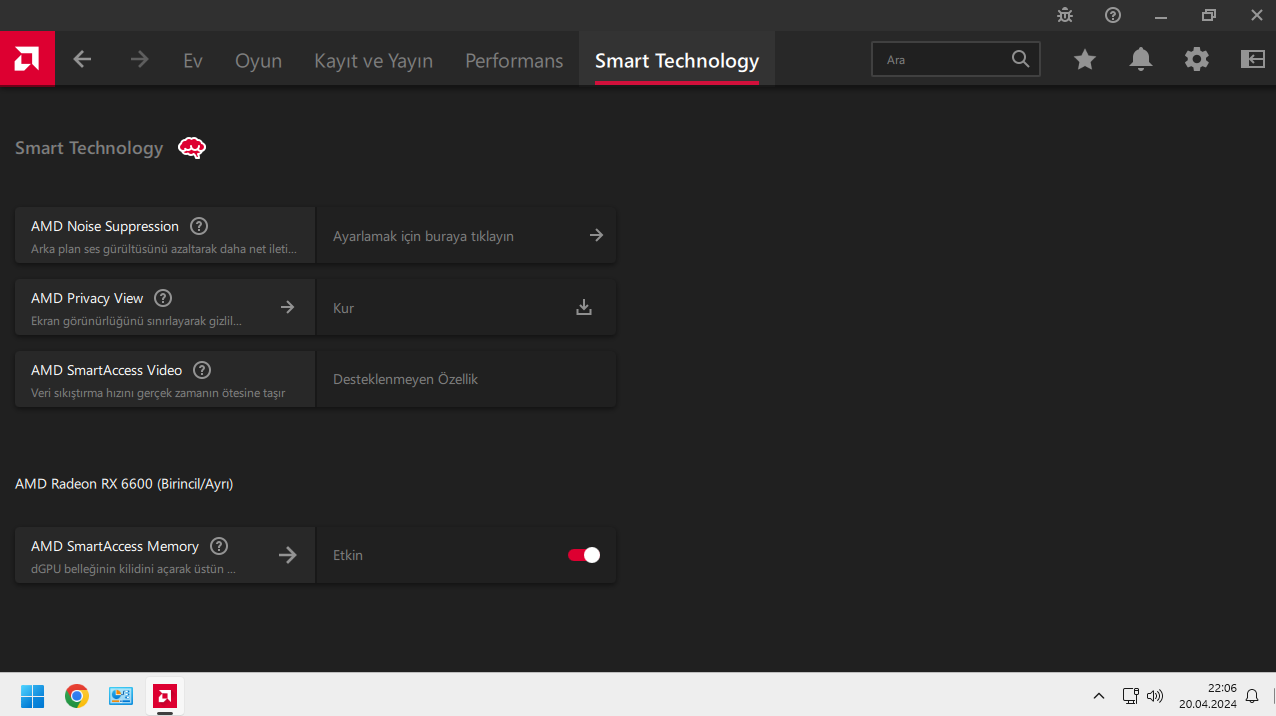Click the 'Smart Technology' section heading
Image resolution: width=1276 pixels, height=716 pixels.
(89, 148)
